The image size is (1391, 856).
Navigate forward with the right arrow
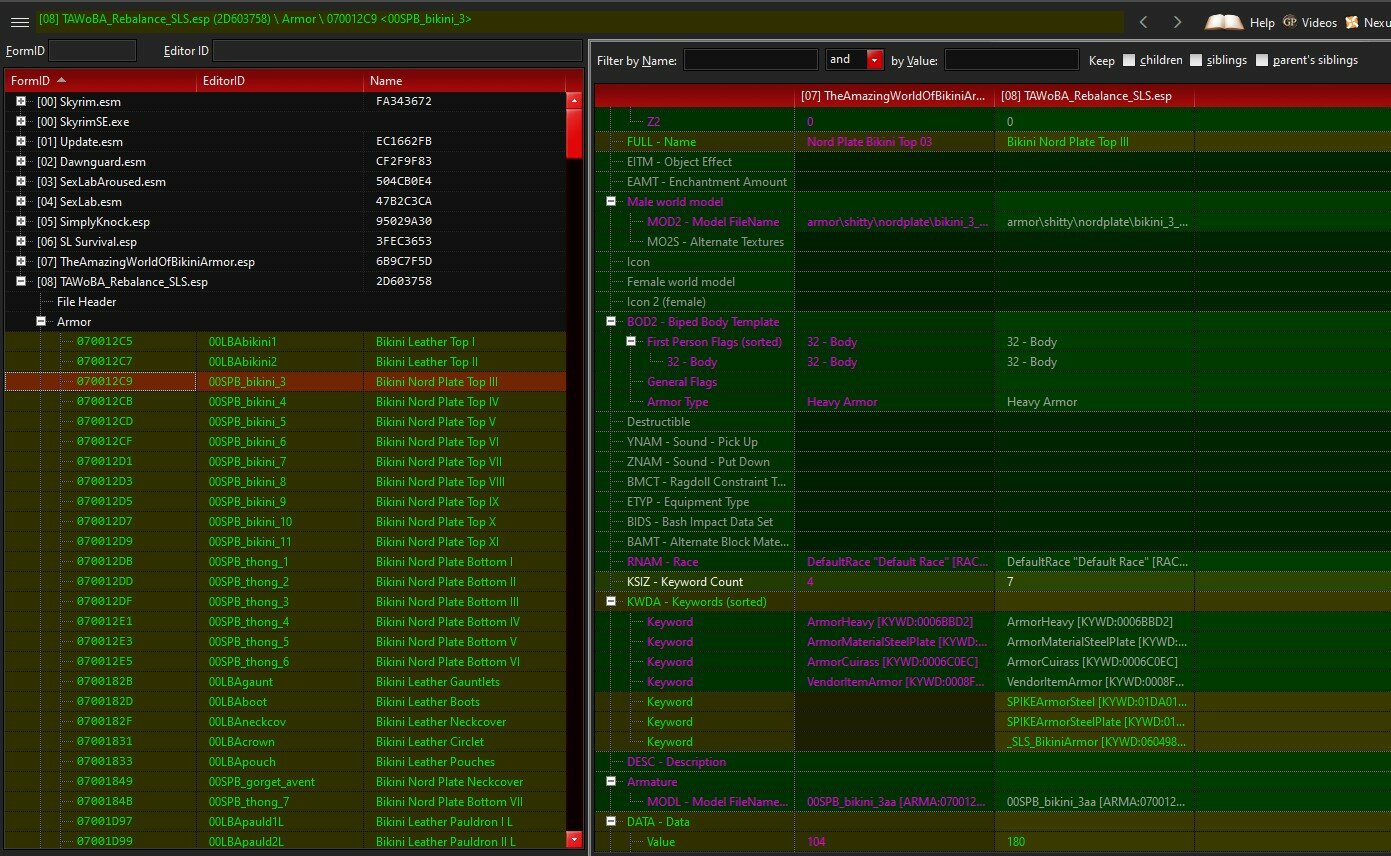[1177, 21]
